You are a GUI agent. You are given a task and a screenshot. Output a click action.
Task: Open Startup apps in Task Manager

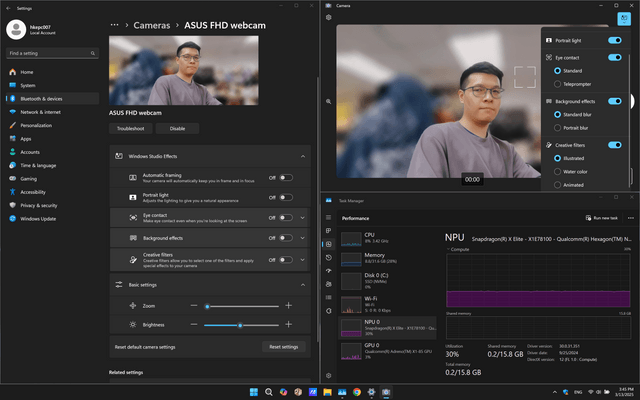tap(329, 271)
